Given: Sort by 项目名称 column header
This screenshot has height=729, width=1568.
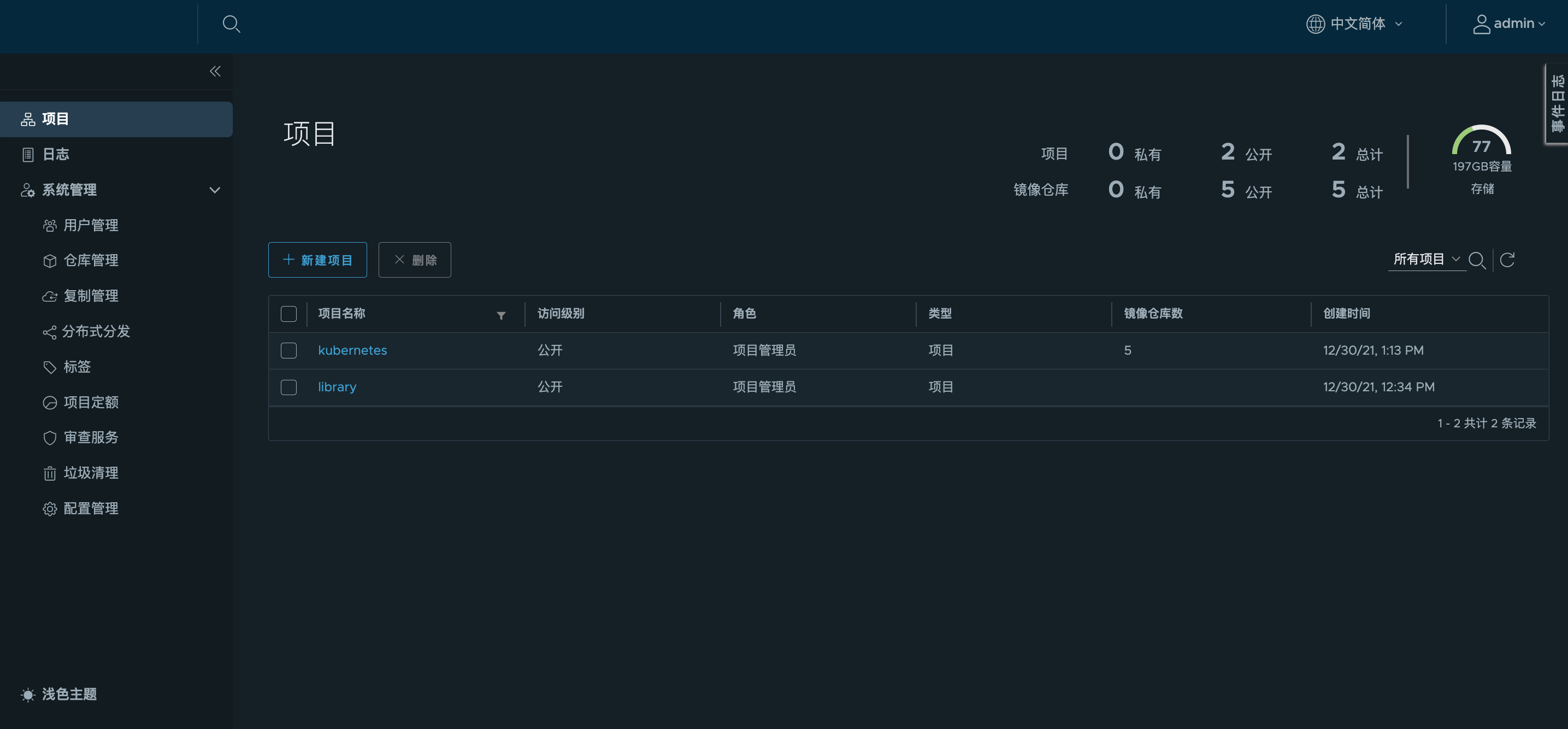Looking at the screenshot, I should [x=341, y=314].
